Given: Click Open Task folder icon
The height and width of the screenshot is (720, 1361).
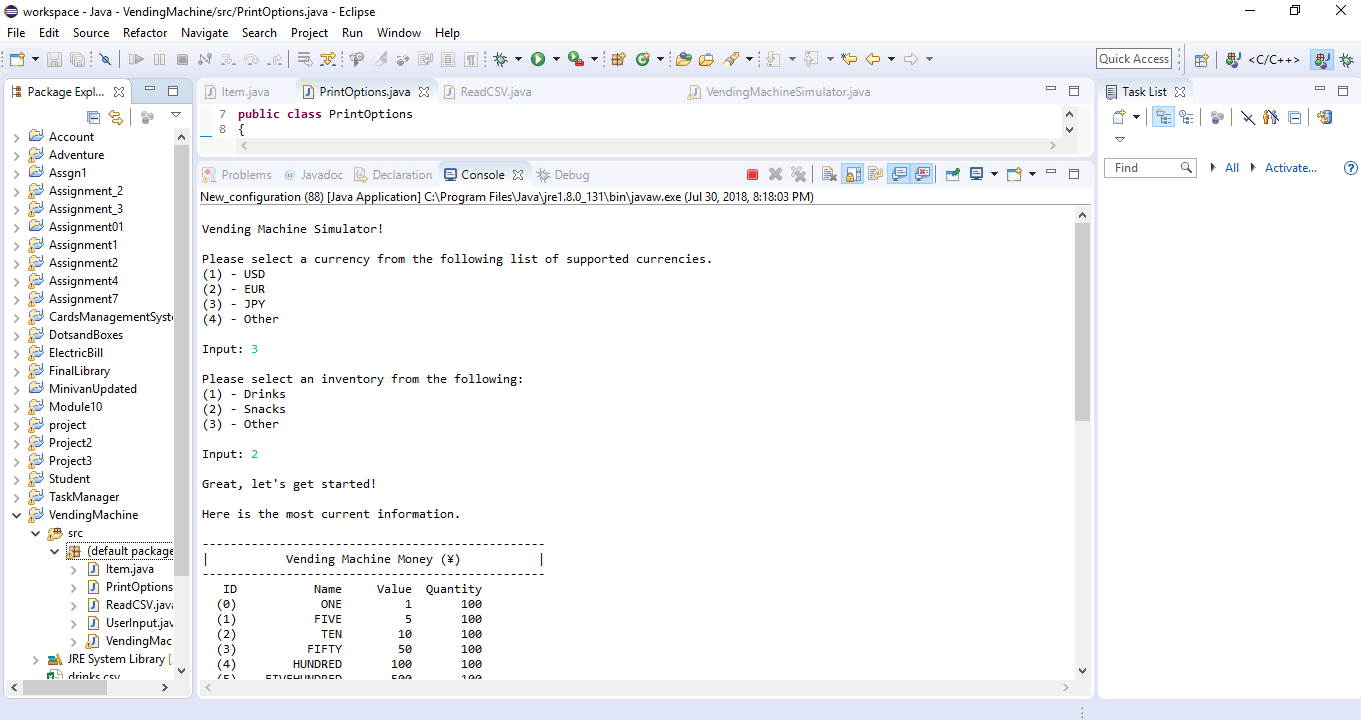Looking at the screenshot, I should [x=706, y=59].
